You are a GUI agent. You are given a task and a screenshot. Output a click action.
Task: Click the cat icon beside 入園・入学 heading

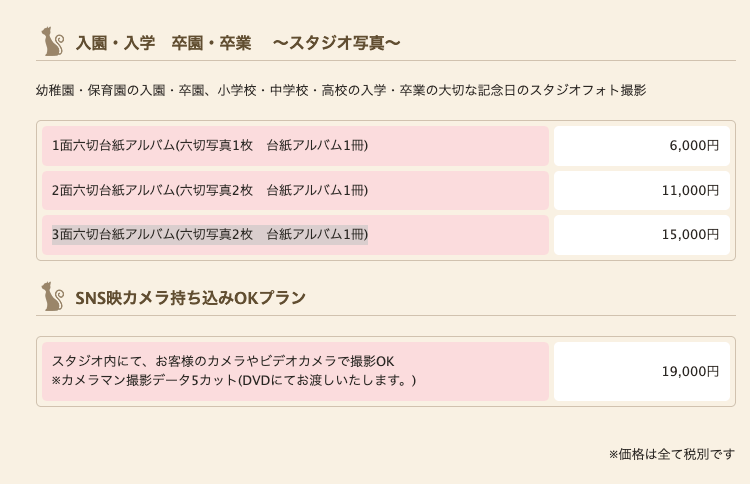click(53, 42)
